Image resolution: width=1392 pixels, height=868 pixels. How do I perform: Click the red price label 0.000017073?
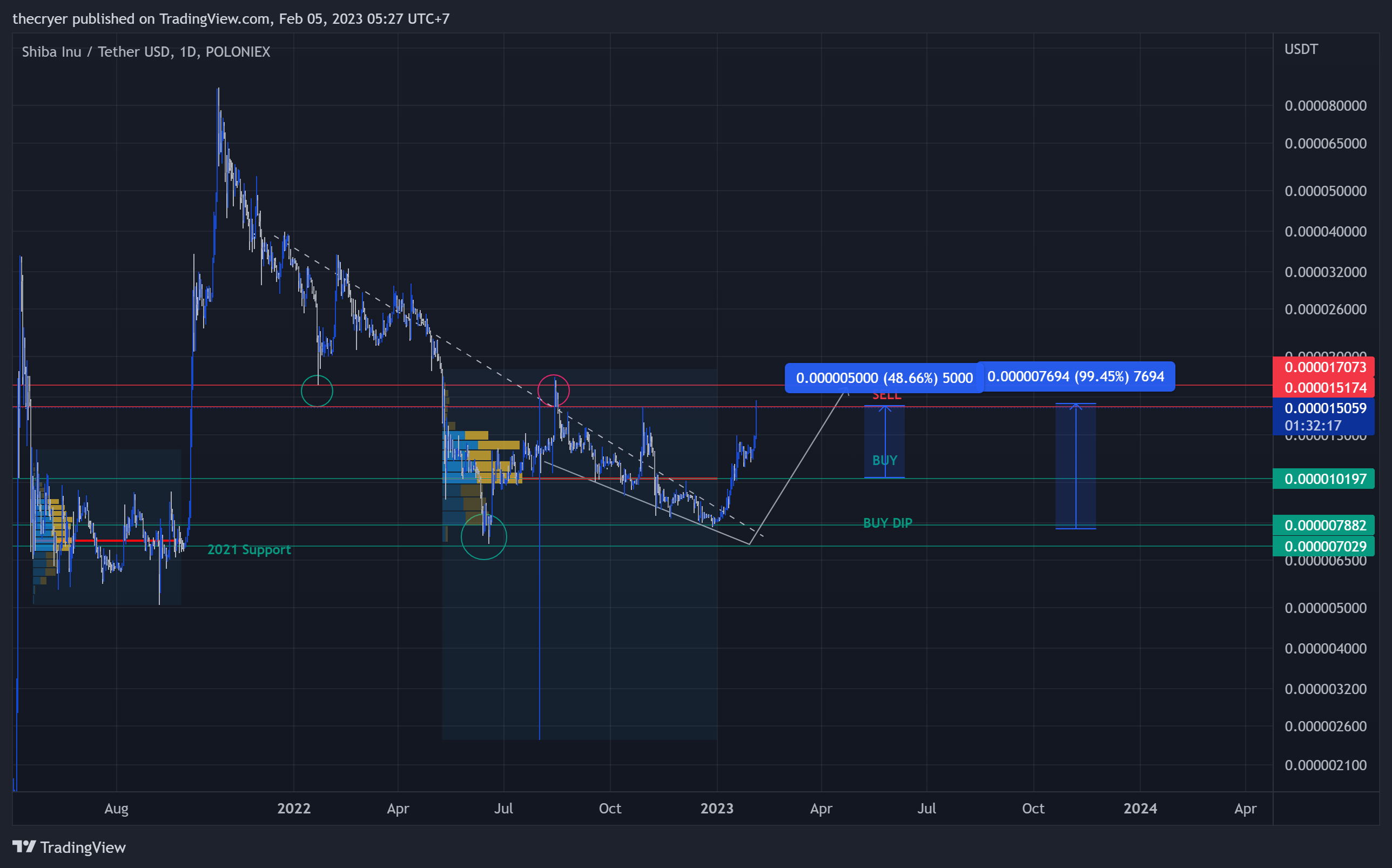pos(1323,367)
